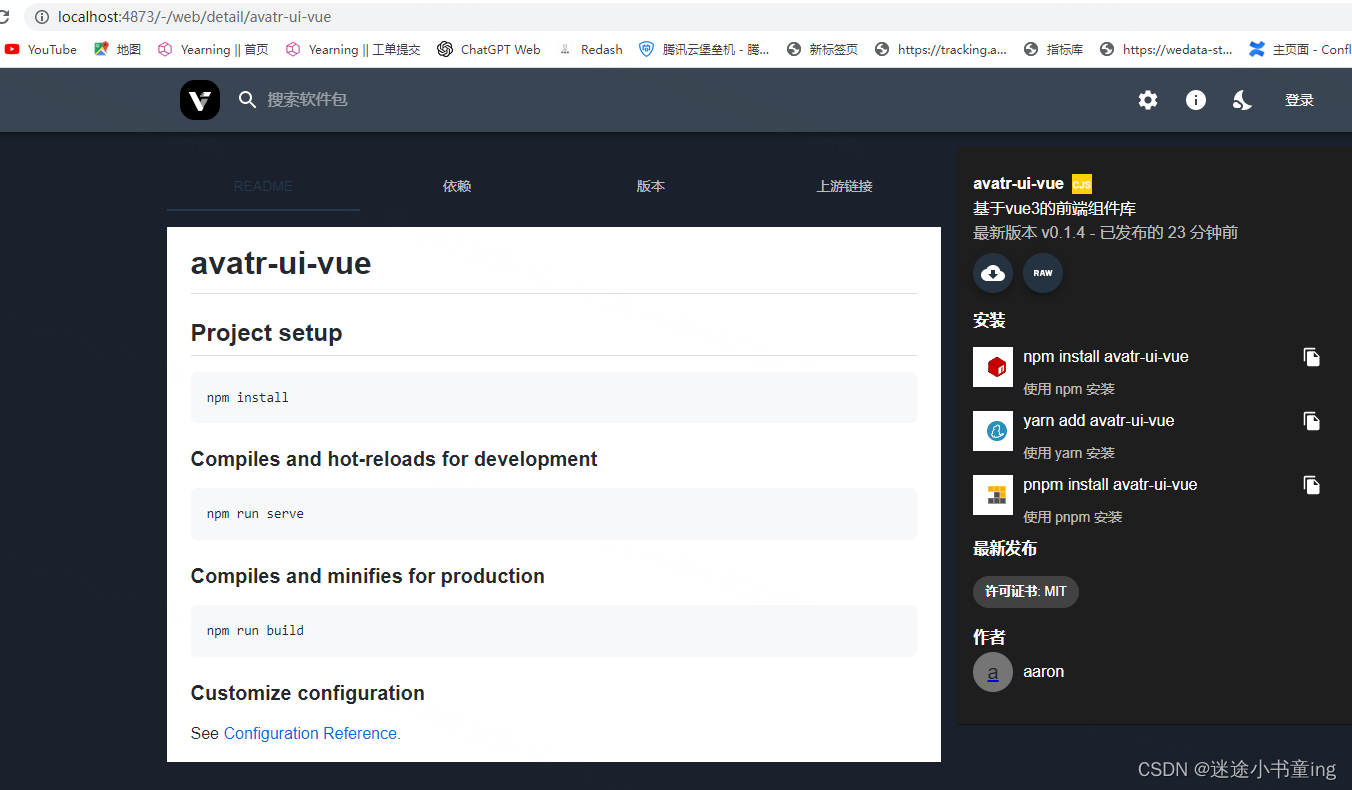Open the Redash bookmark
This screenshot has width=1352, height=790.
(590, 49)
